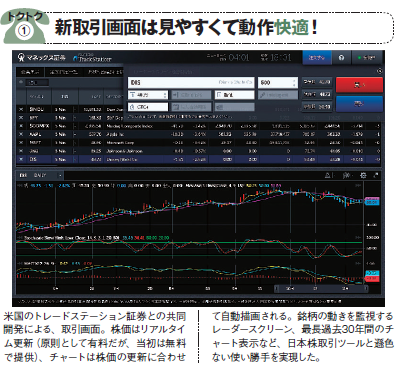
Task: Select the middle price quote button
Action: point(317,94)
